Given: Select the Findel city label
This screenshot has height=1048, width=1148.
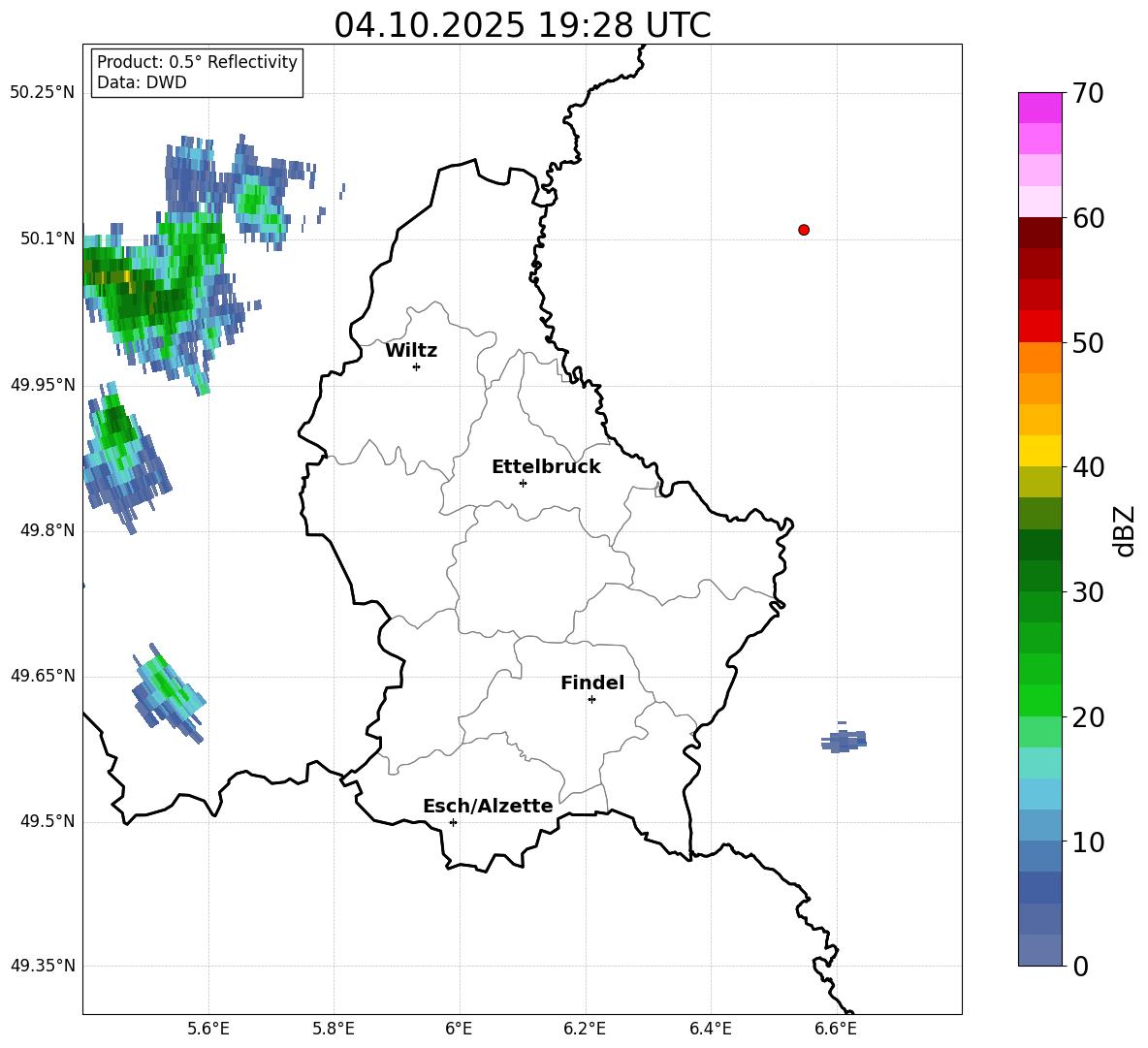Looking at the screenshot, I should (x=592, y=683).
